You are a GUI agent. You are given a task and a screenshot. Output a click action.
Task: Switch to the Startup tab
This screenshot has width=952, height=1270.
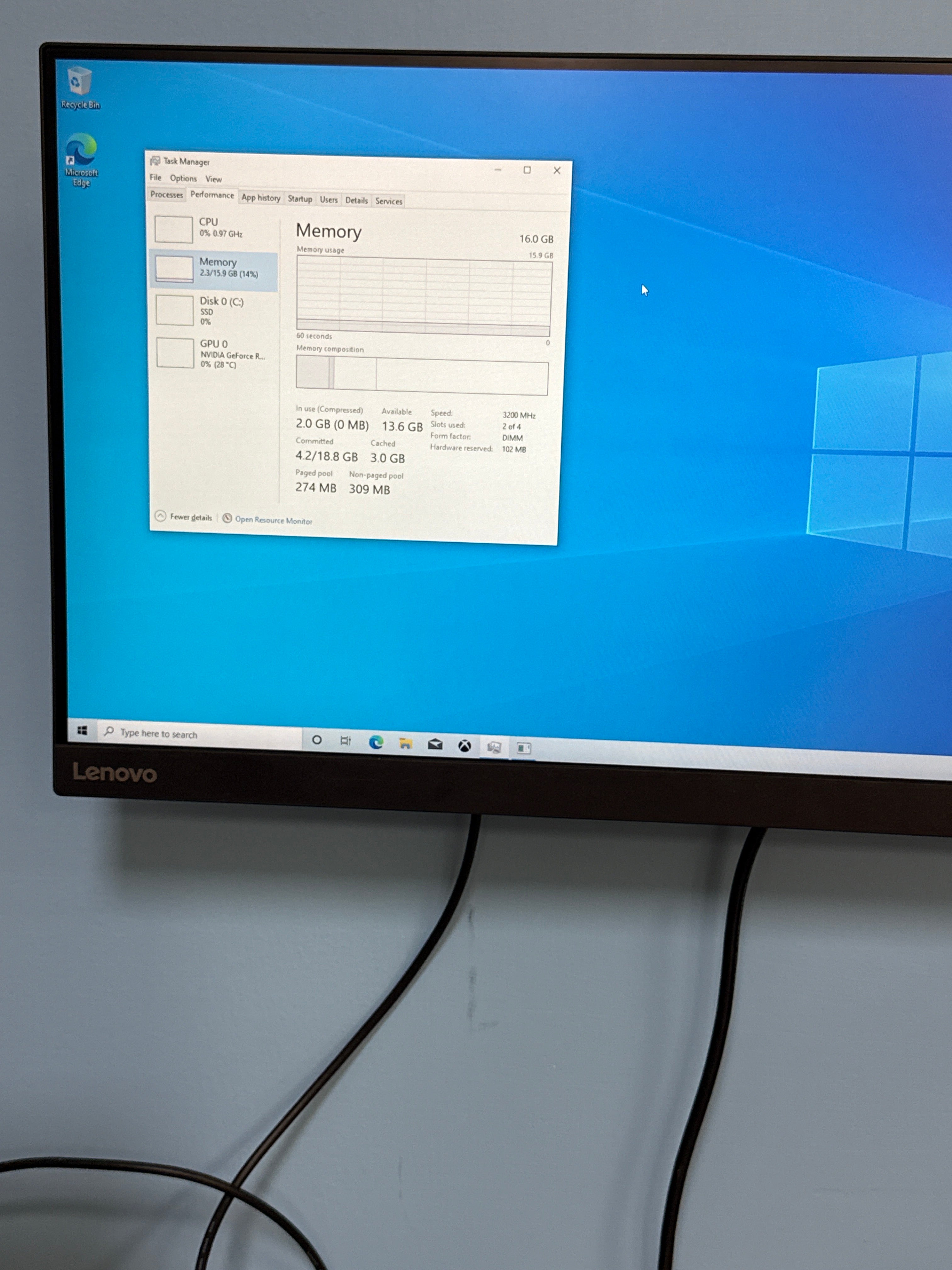(x=299, y=199)
